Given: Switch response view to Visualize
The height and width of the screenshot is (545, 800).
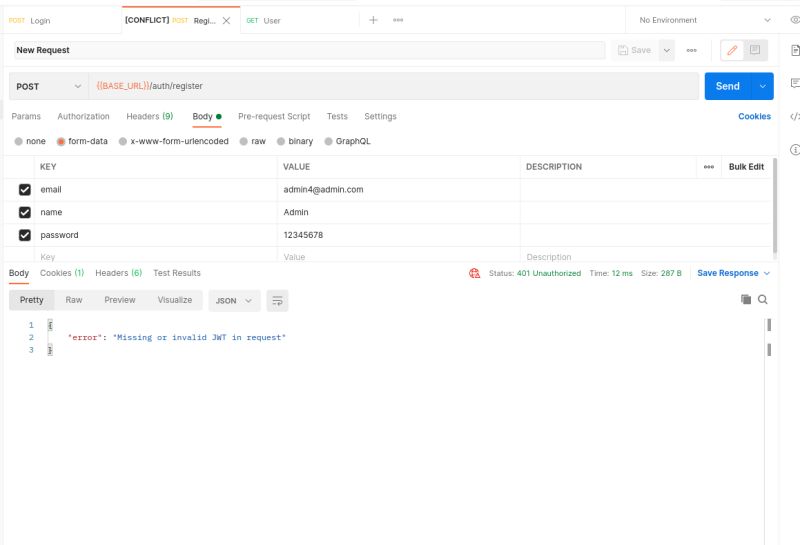Looking at the screenshot, I should click(174, 300).
